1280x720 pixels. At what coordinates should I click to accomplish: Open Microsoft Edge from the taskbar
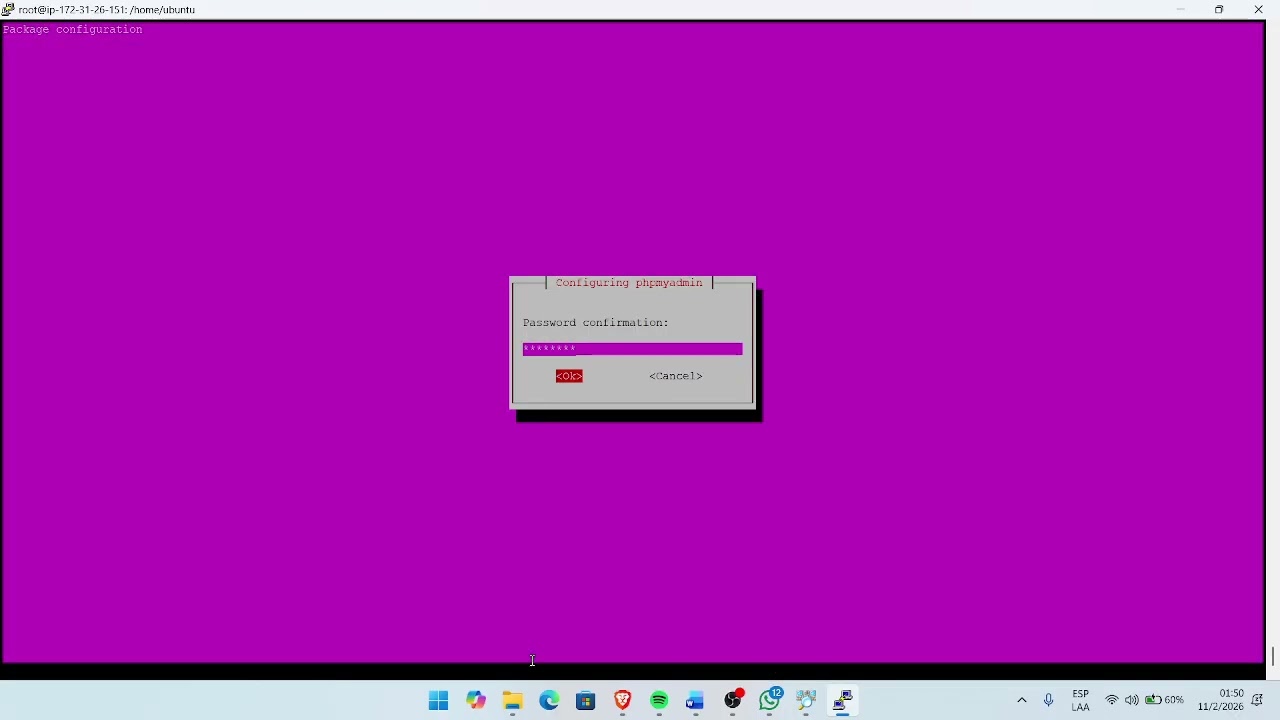click(549, 701)
